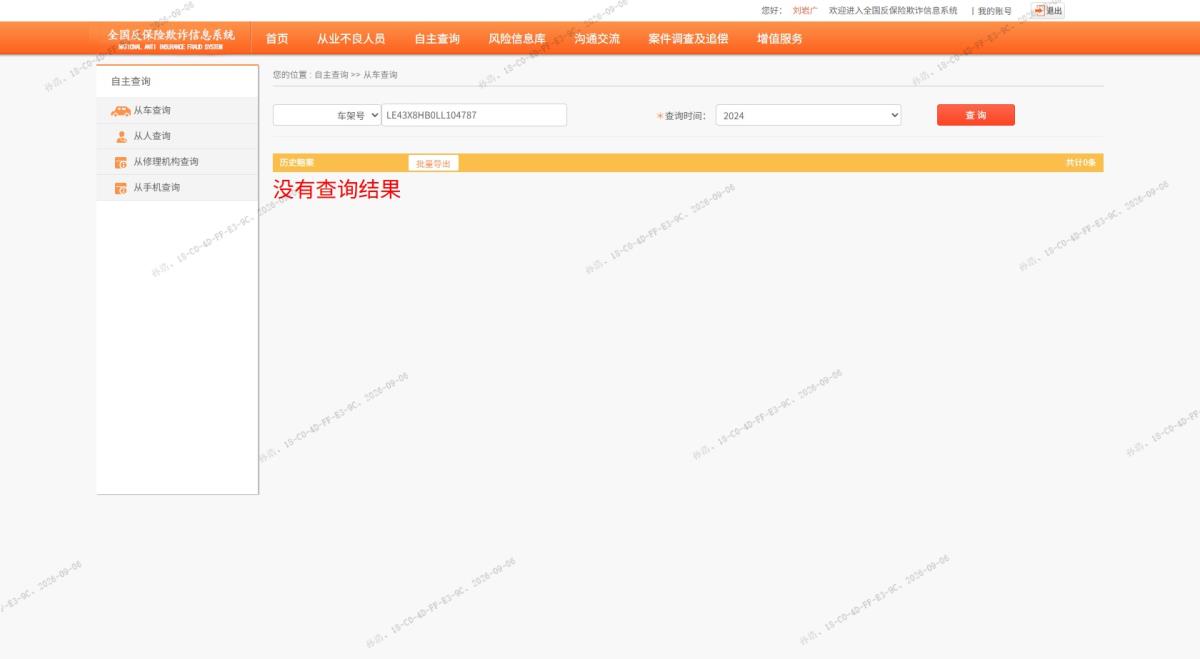The image size is (1200, 659).
Task: Click the icon beside 从修理机构查询
Action: pyautogui.click(x=121, y=162)
